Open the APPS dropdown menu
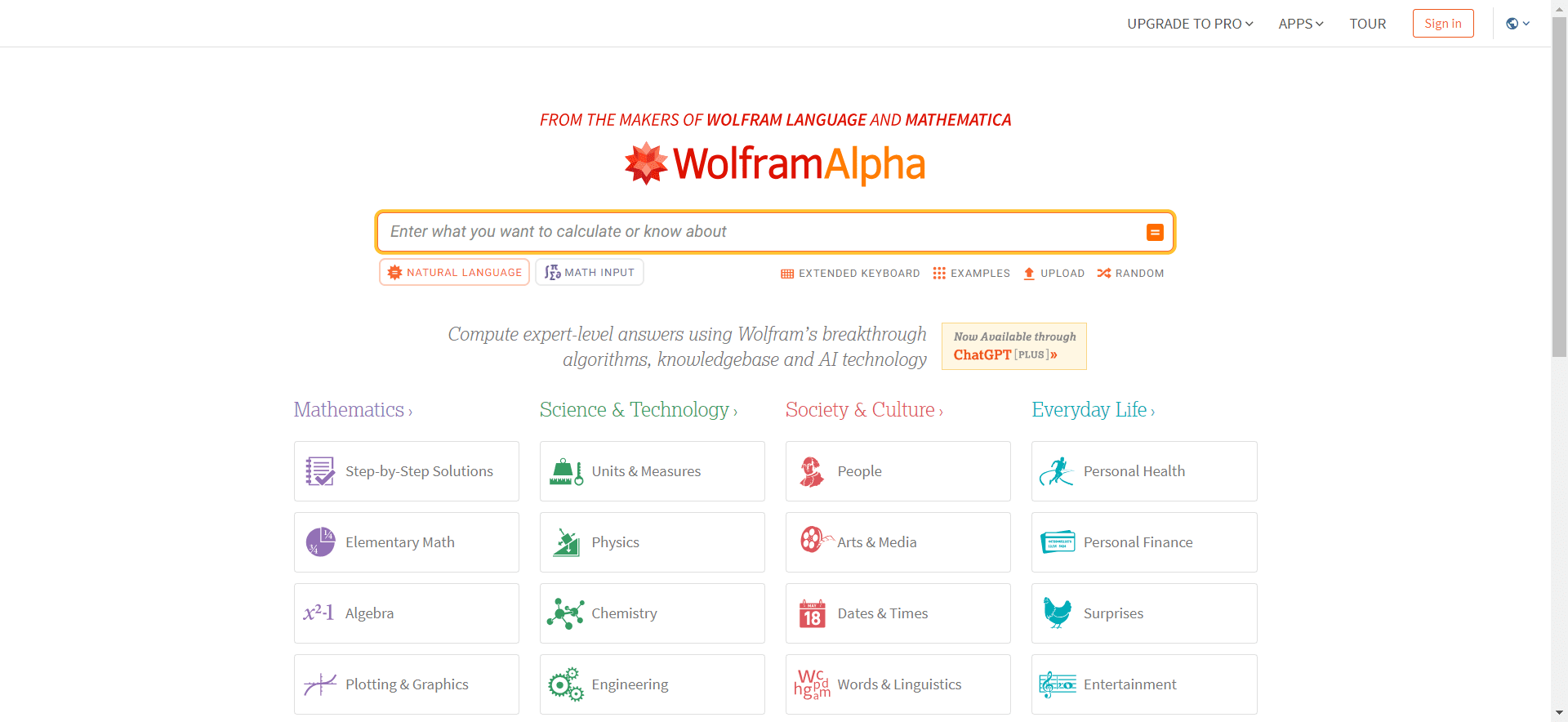 pyautogui.click(x=1300, y=23)
